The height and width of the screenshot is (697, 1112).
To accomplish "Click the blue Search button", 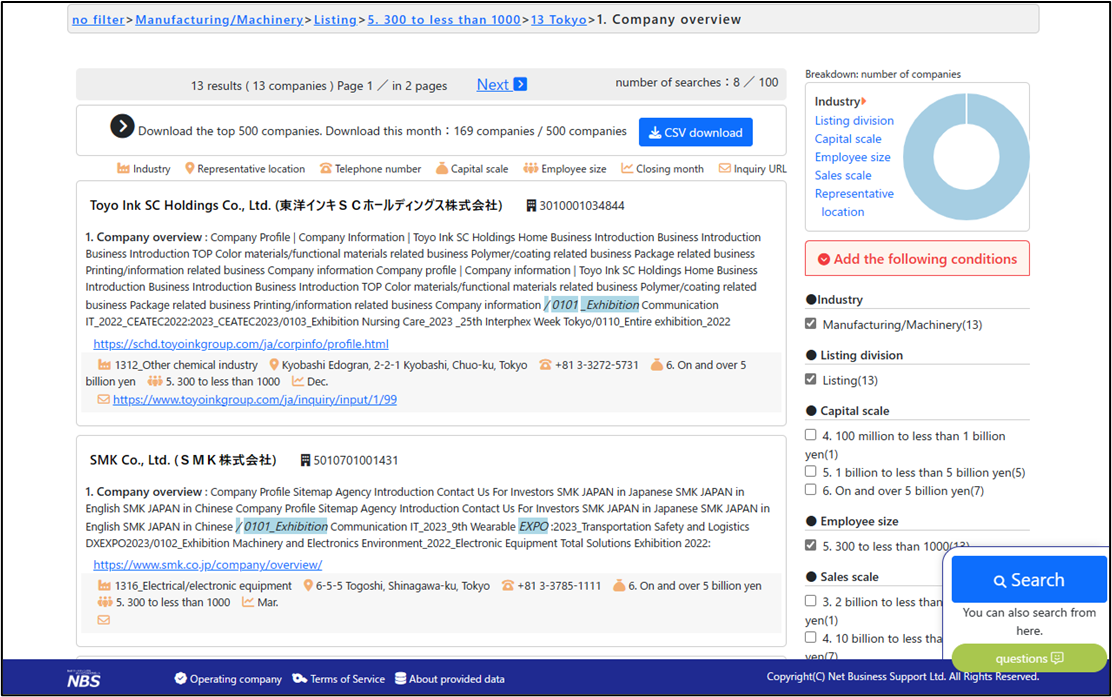I will [1029, 580].
